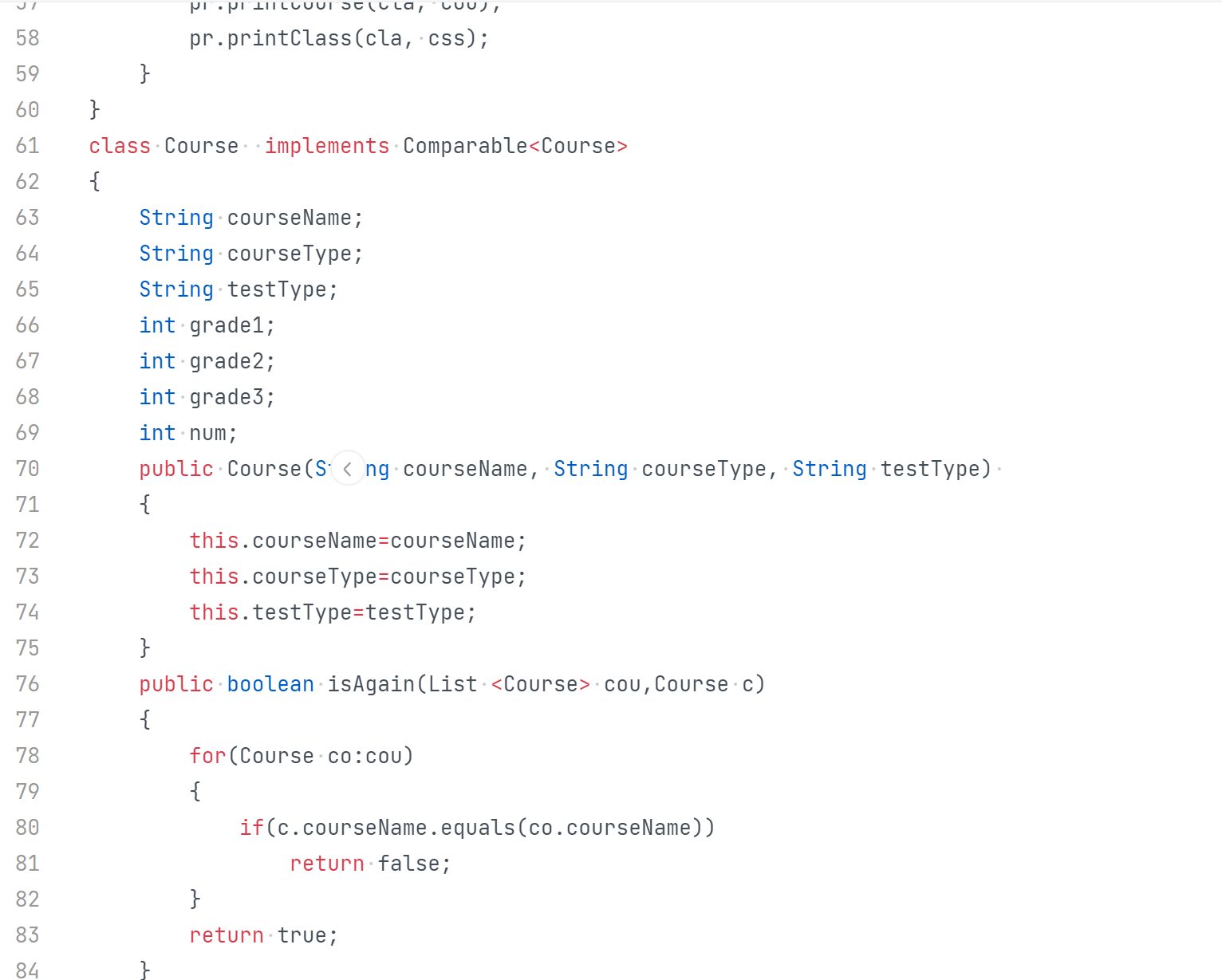
Task: Click the 'boolean' return type keyword
Action: pos(270,684)
